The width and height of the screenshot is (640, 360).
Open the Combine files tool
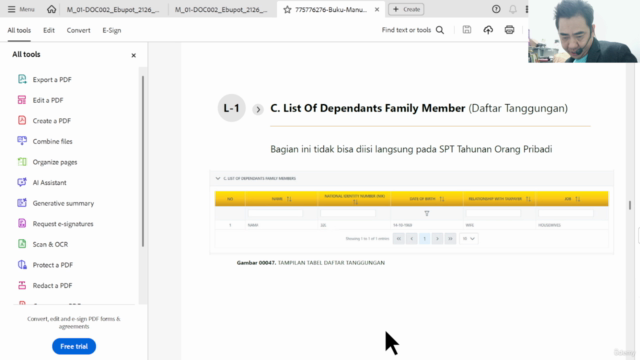coord(52,141)
